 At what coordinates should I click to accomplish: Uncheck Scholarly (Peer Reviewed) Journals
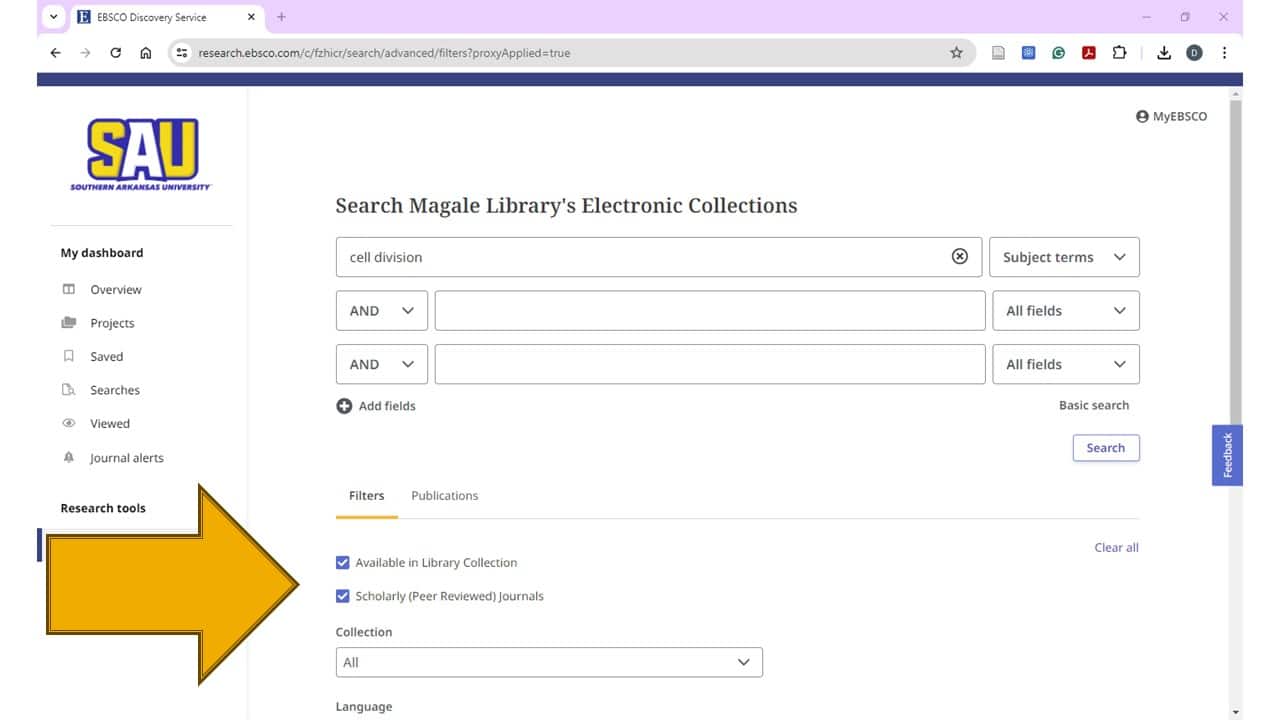click(343, 596)
